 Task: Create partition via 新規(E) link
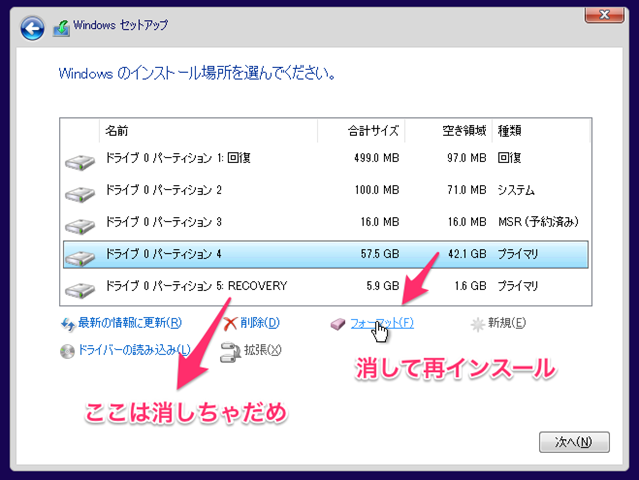click(x=507, y=323)
